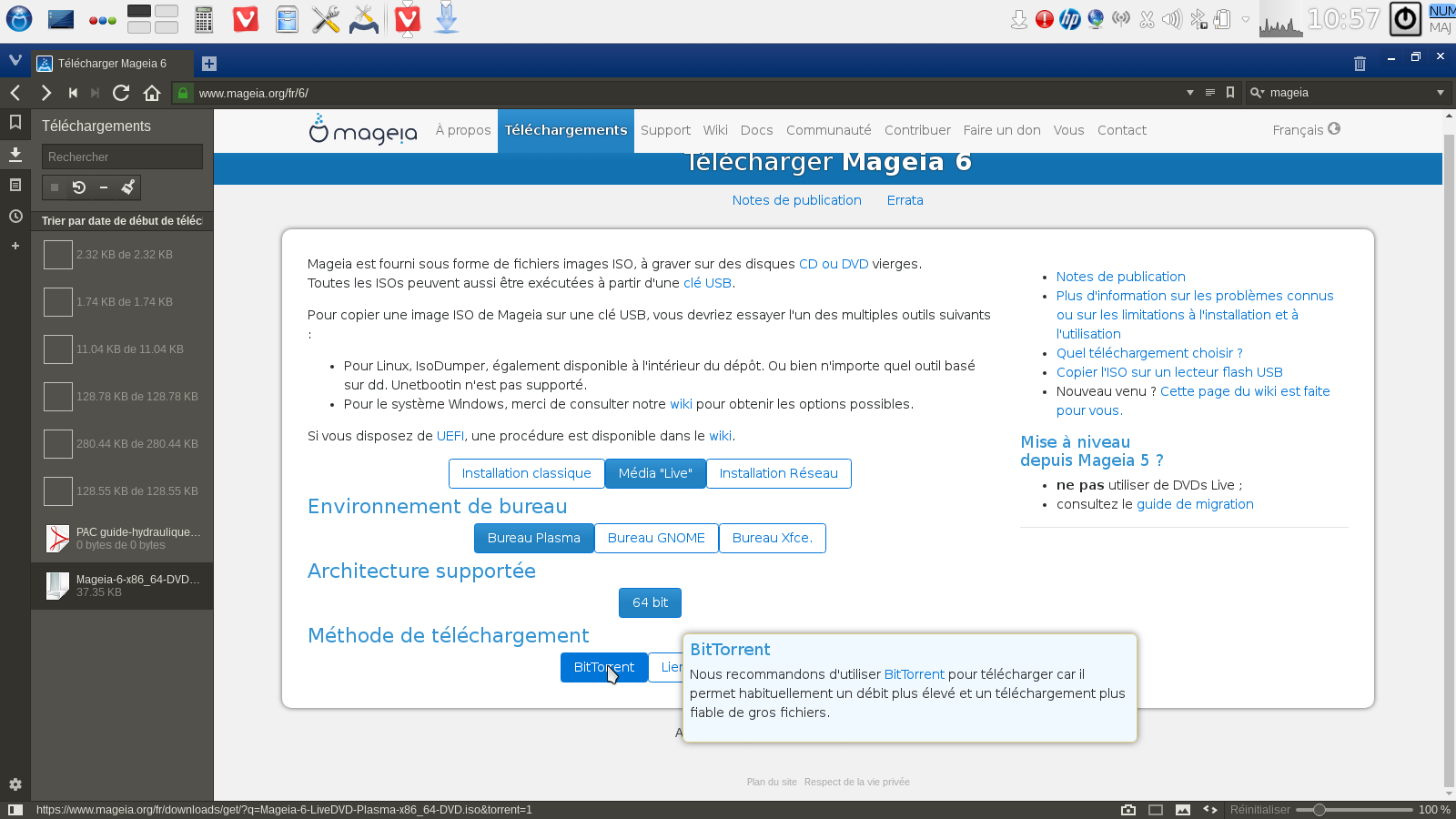
Task: Retry download in the downloads toolbar
Action: pos(79,187)
